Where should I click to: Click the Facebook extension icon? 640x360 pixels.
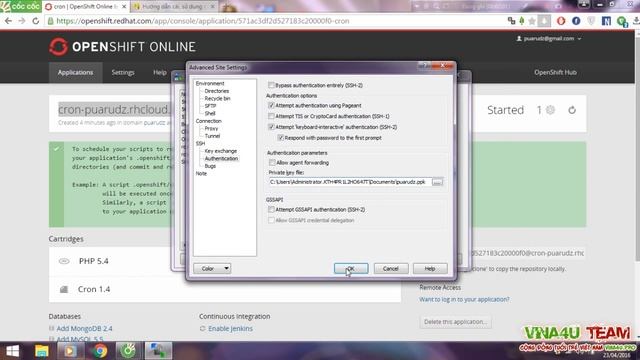(576, 21)
